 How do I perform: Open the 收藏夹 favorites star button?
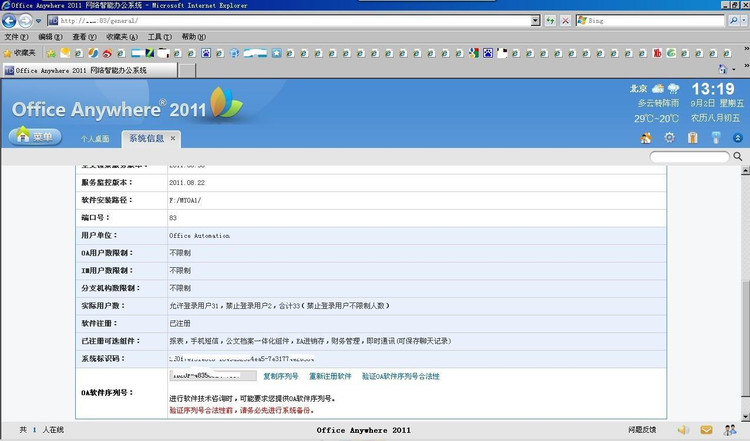click(20, 53)
